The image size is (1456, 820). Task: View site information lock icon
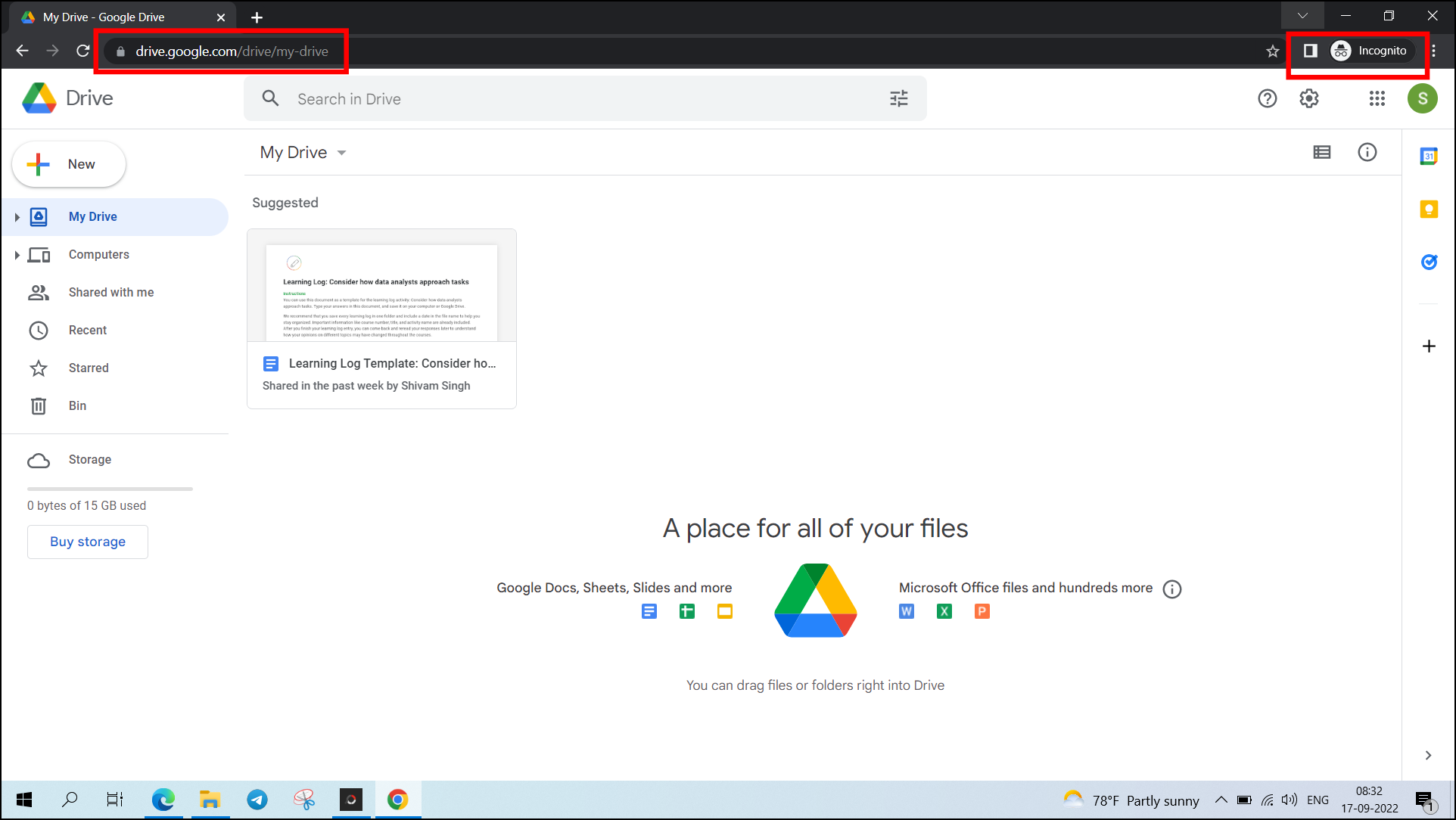click(x=120, y=51)
